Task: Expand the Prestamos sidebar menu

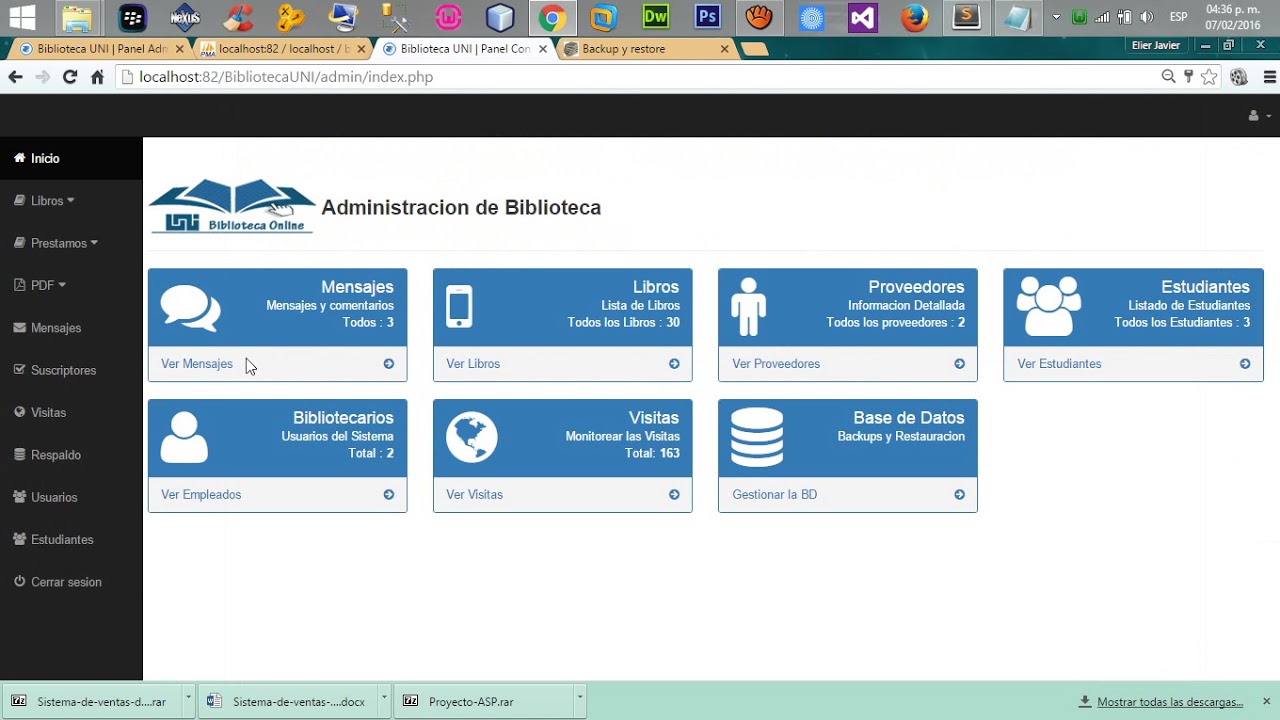Action: [x=64, y=243]
